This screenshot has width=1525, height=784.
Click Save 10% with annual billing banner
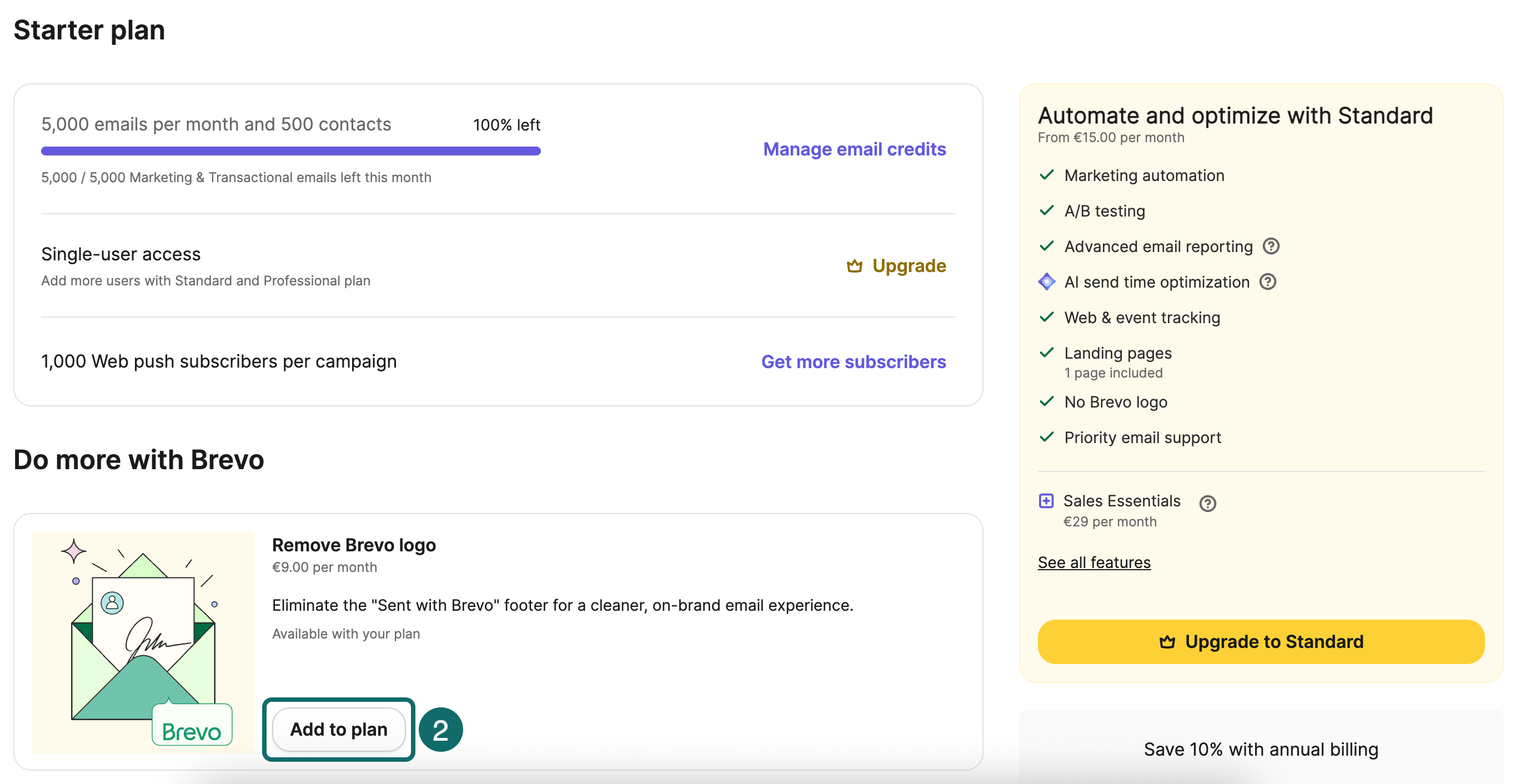point(1261,749)
